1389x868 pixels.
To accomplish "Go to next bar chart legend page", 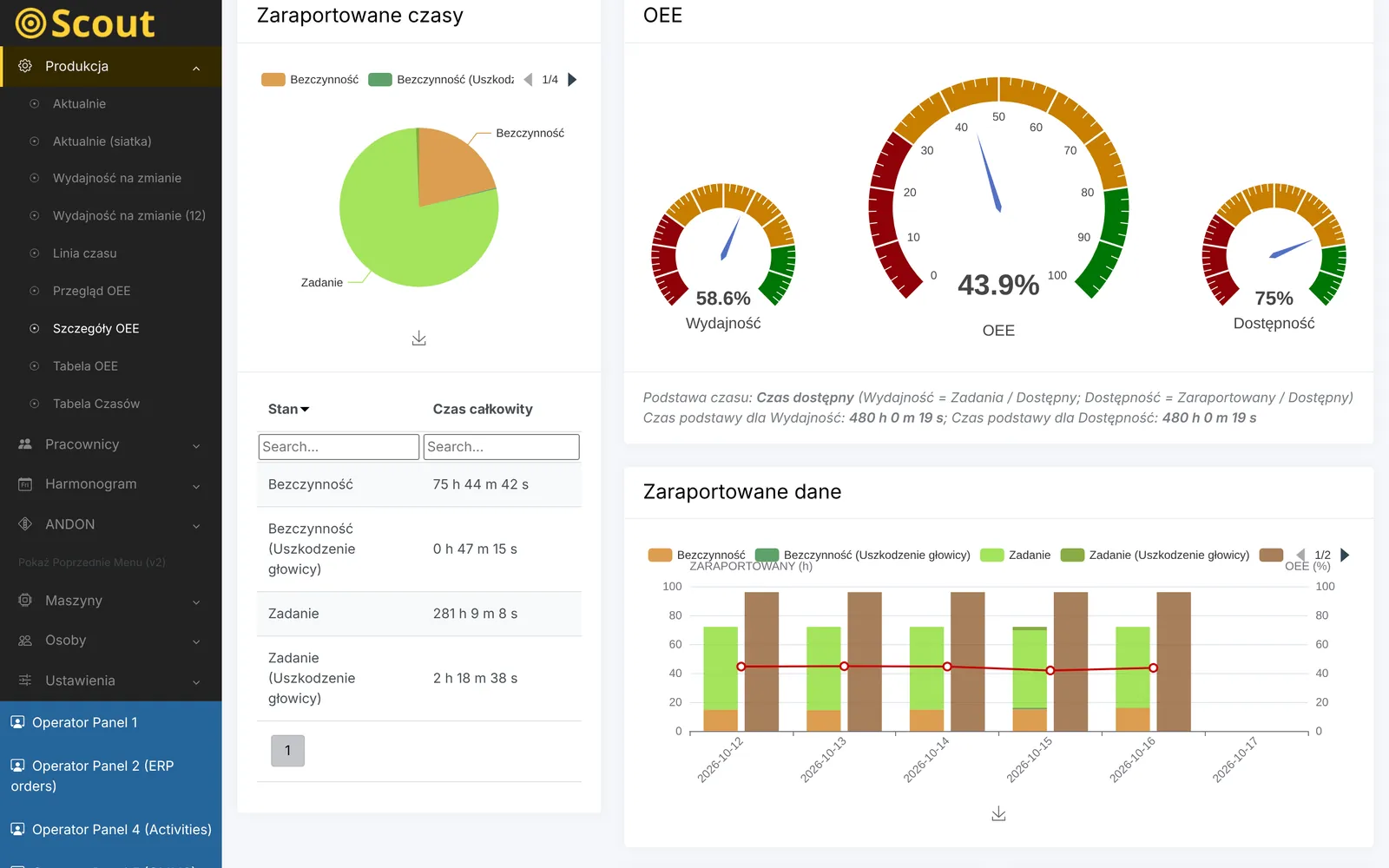I will click(1345, 556).
